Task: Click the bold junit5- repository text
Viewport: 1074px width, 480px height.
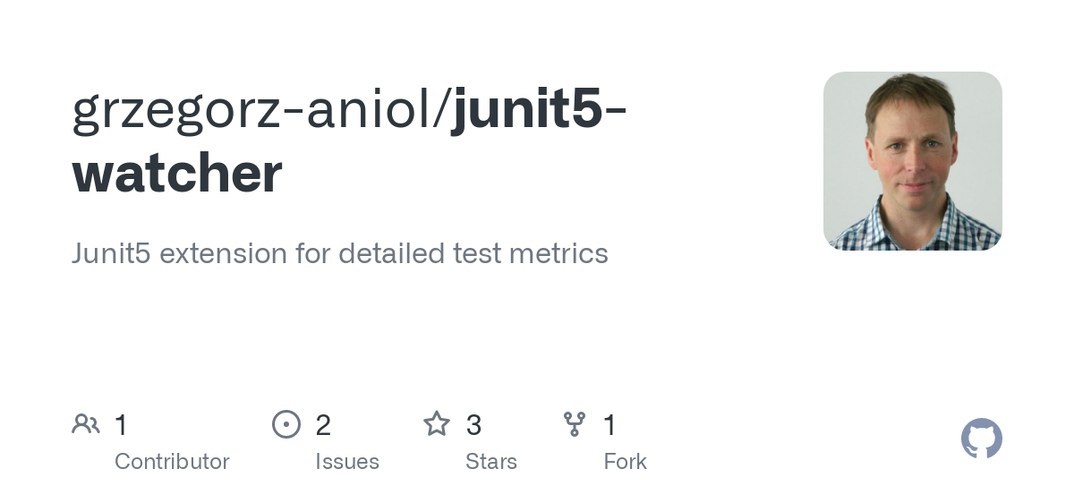Action: pyautogui.click(x=538, y=110)
